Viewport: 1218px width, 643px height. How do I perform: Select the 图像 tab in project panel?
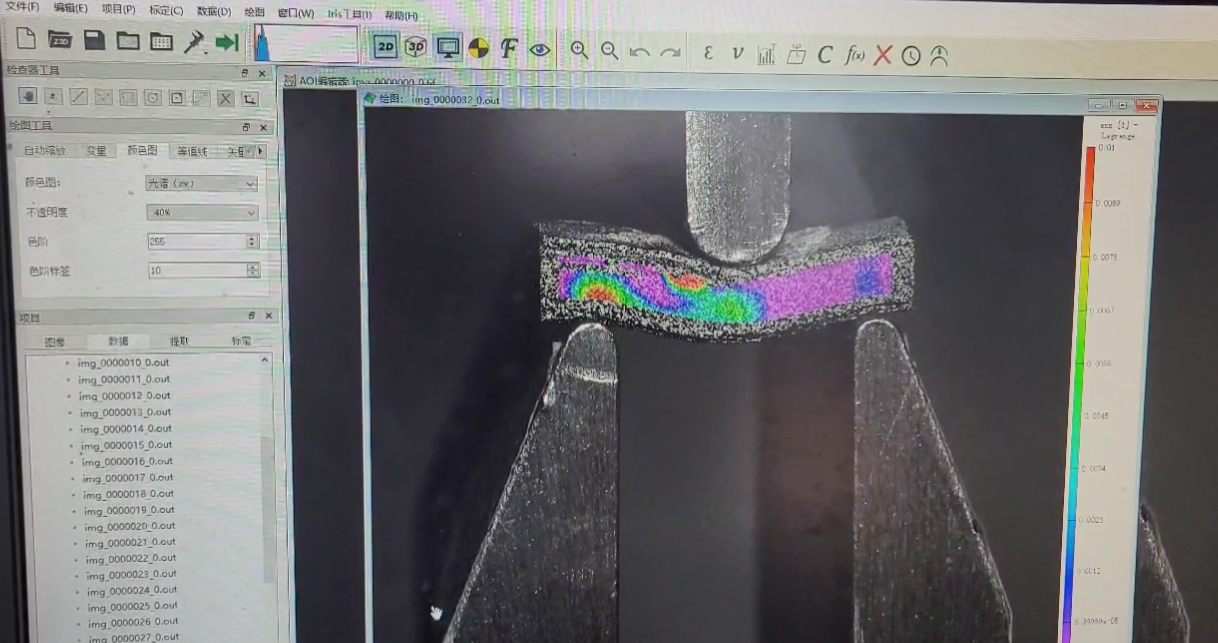pyautogui.click(x=55, y=342)
